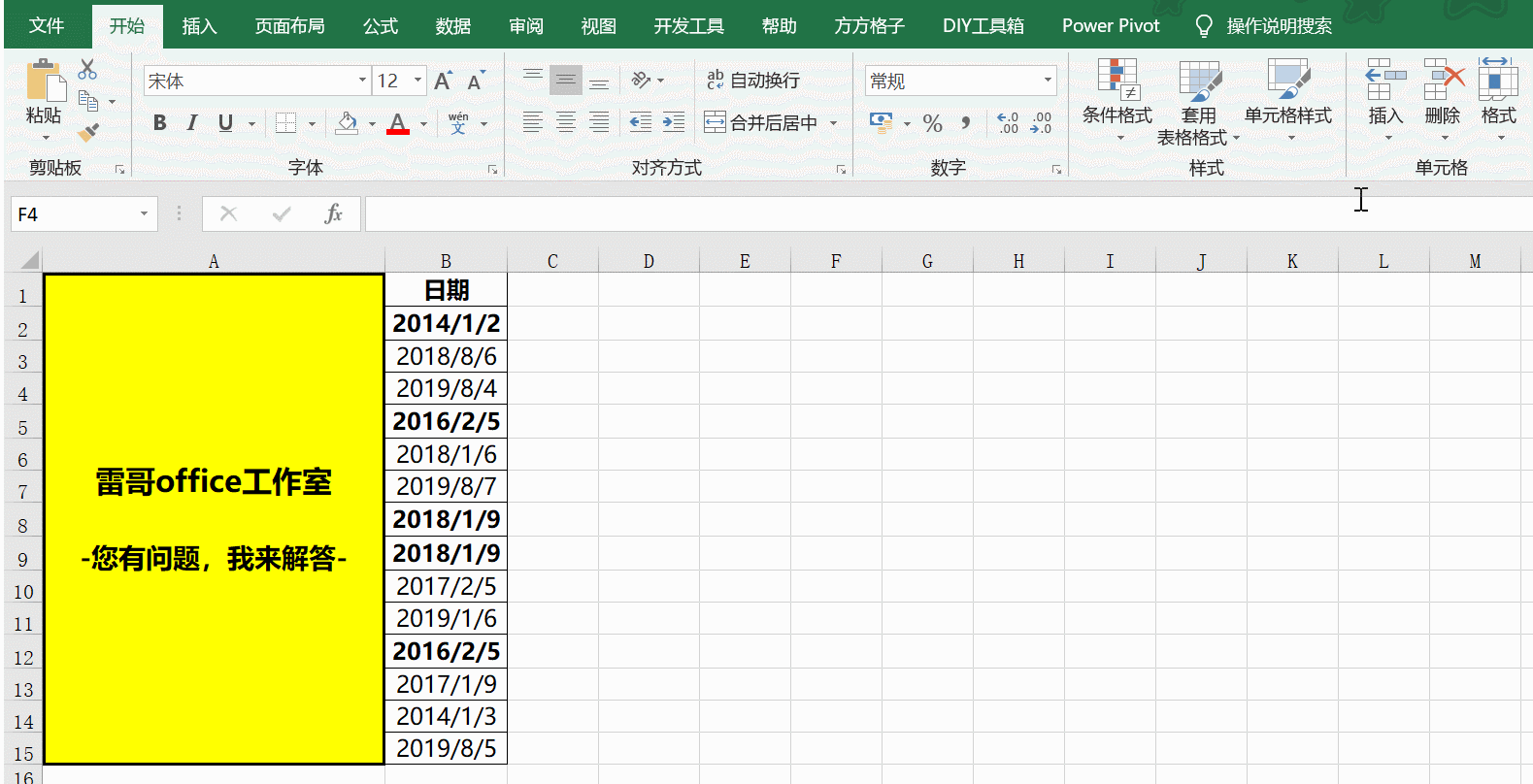Increase decimal places

[x=1009, y=123]
